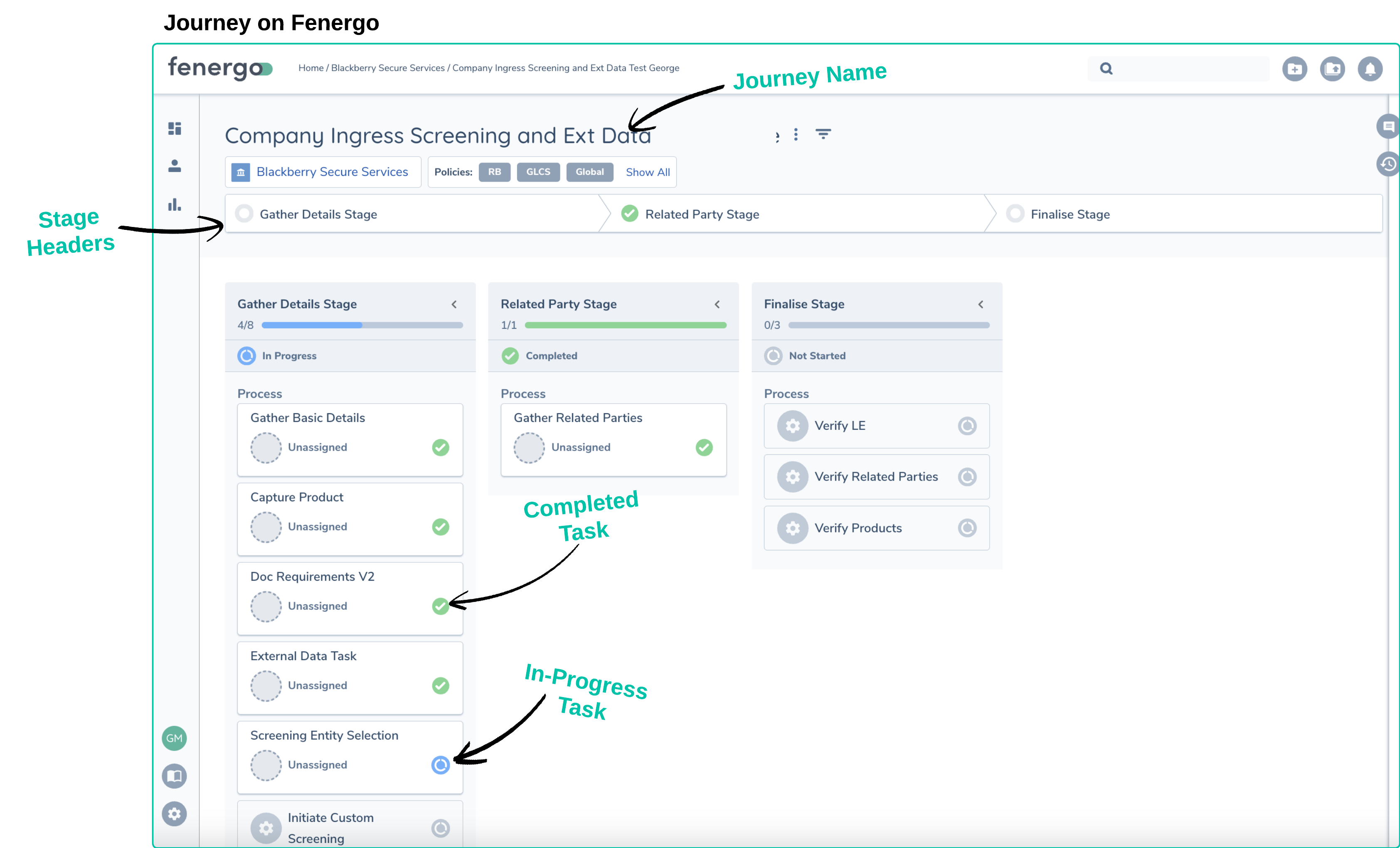Image resolution: width=1400 pixels, height=848 pixels.
Task: Click Screening Entity Selection in-progress indicator
Action: tap(440, 765)
